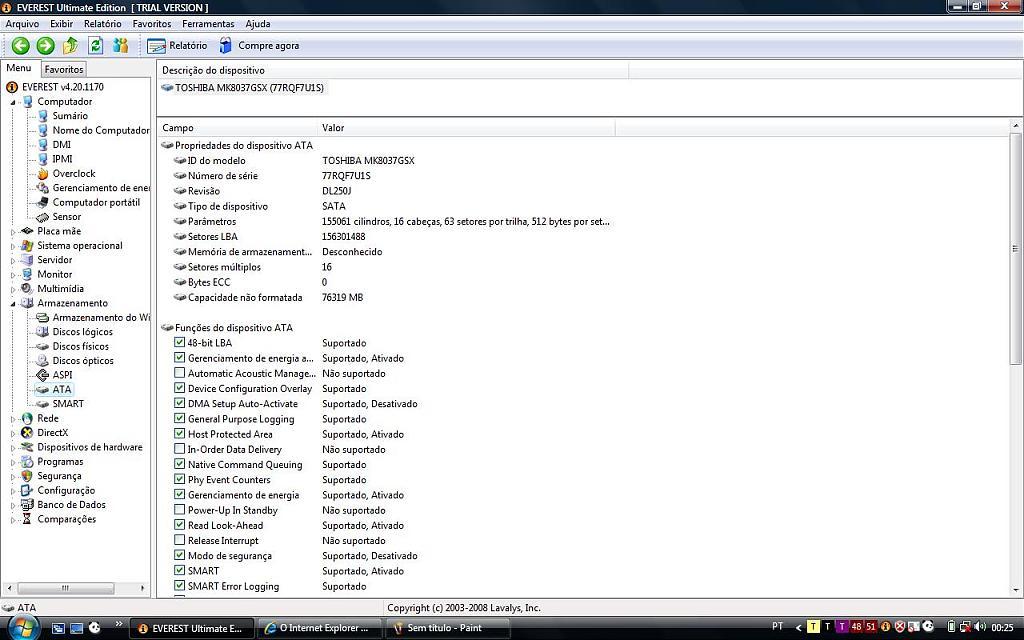
Task: Go up one level with toolbar icon
Action: (71, 46)
